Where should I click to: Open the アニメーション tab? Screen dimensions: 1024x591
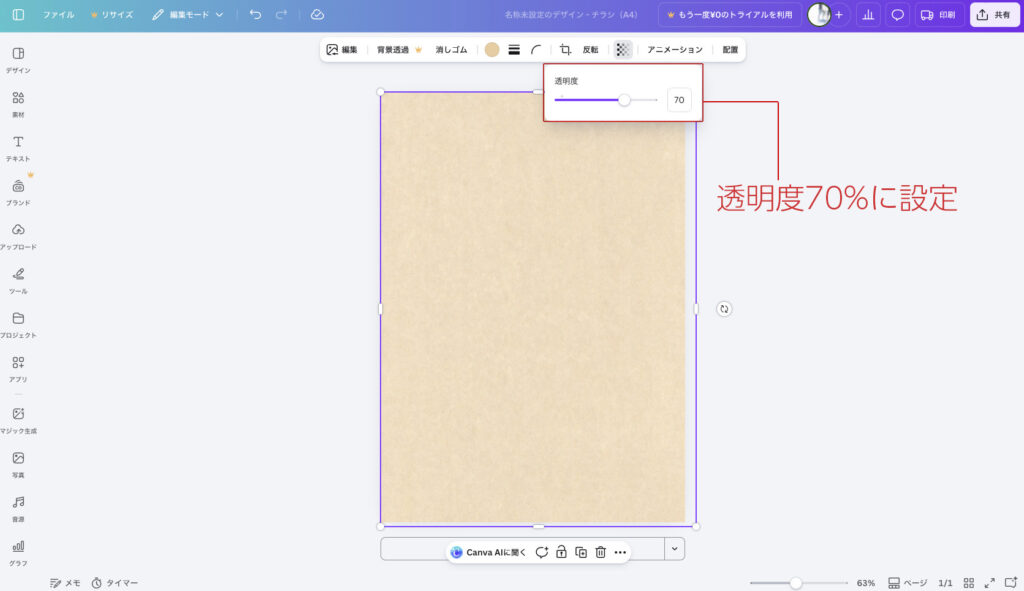tap(675, 49)
